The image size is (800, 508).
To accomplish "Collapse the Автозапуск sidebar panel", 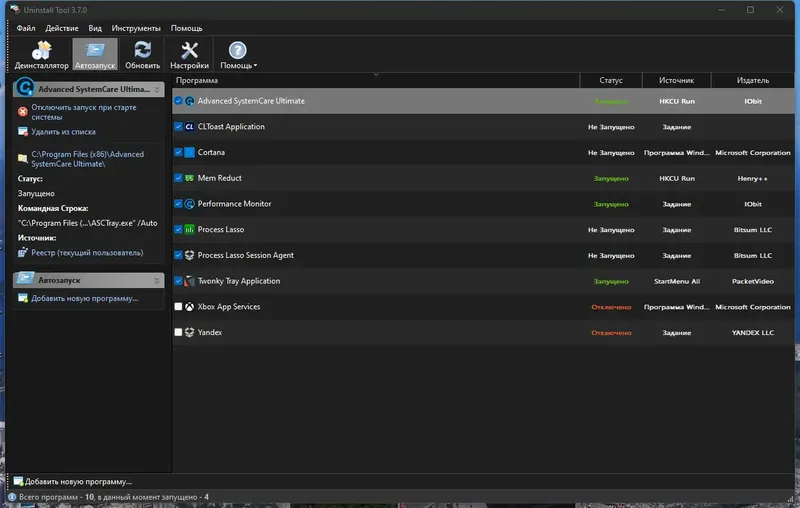I will (157, 280).
